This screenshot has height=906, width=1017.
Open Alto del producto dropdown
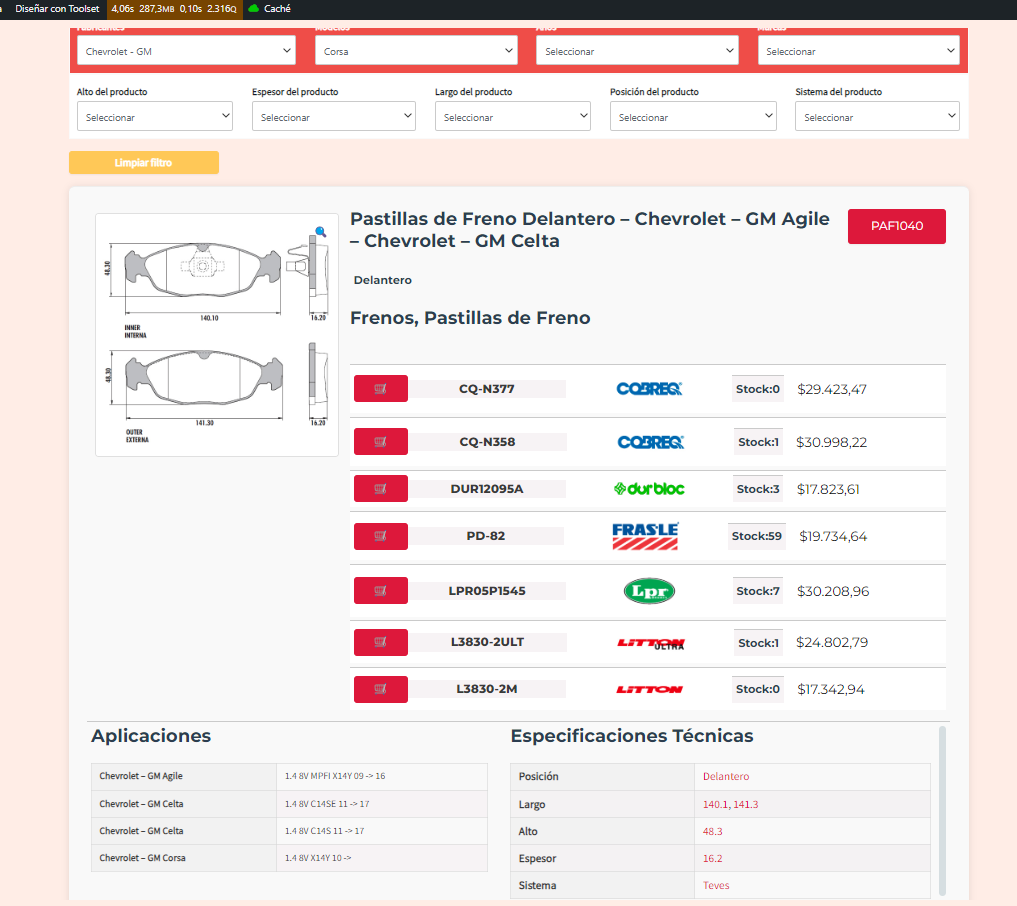point(155,117)
